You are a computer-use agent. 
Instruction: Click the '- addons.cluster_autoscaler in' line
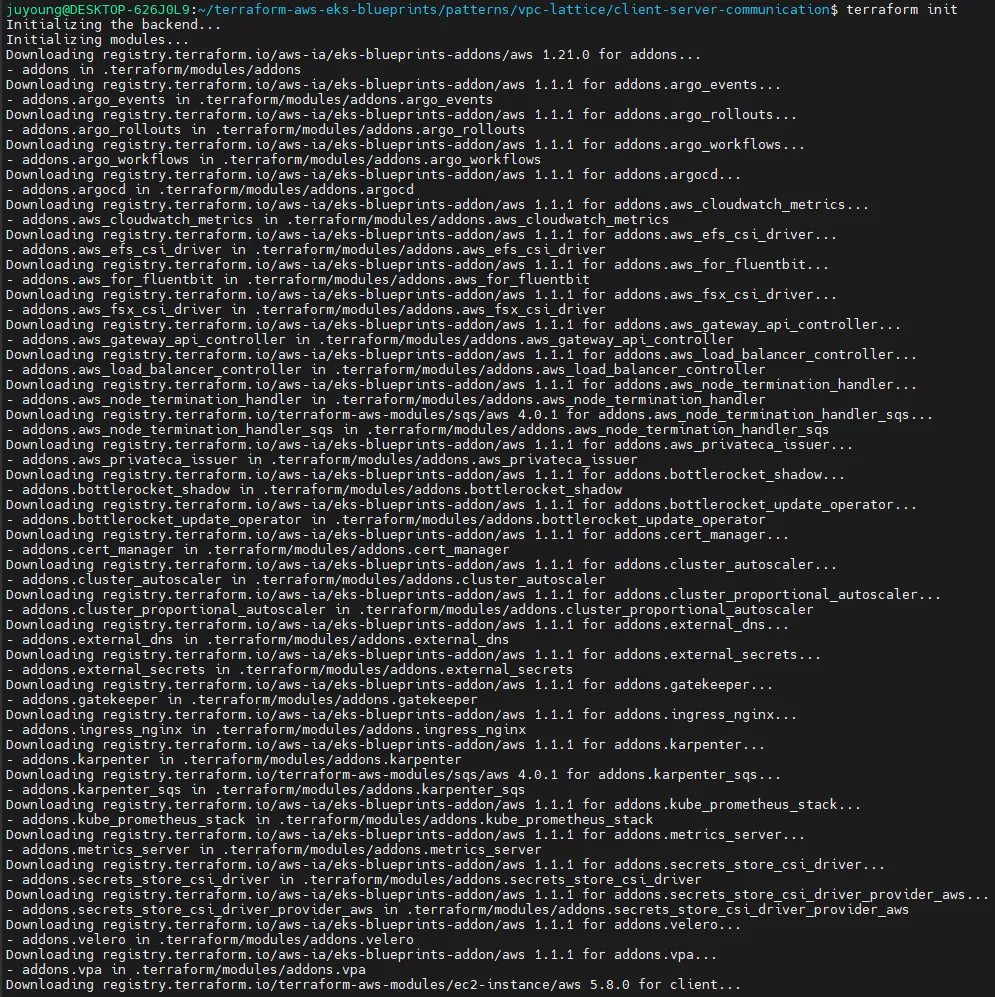click(x=306, y=579)
